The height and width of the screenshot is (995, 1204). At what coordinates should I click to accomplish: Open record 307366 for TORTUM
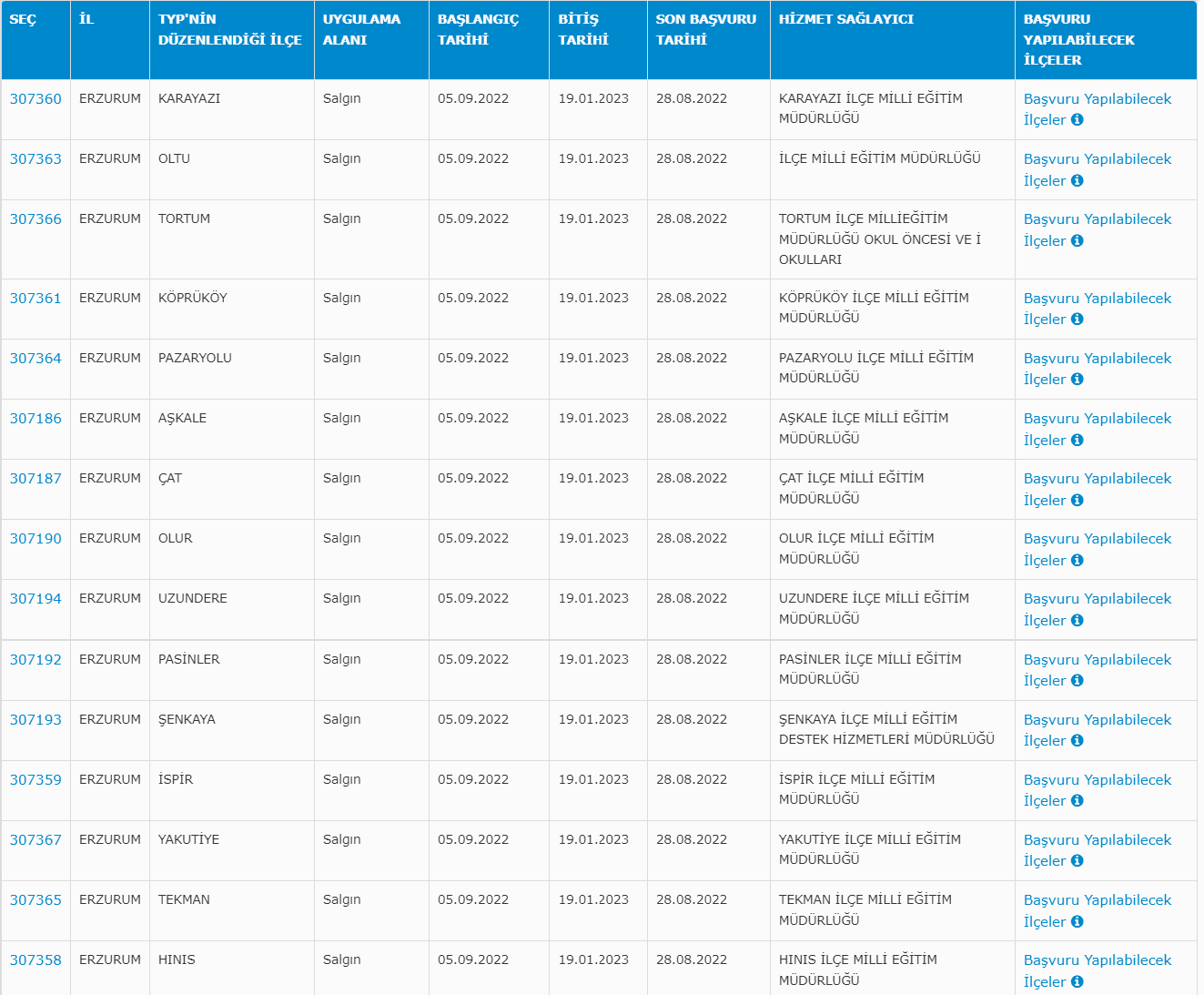(x=35, y=219)
